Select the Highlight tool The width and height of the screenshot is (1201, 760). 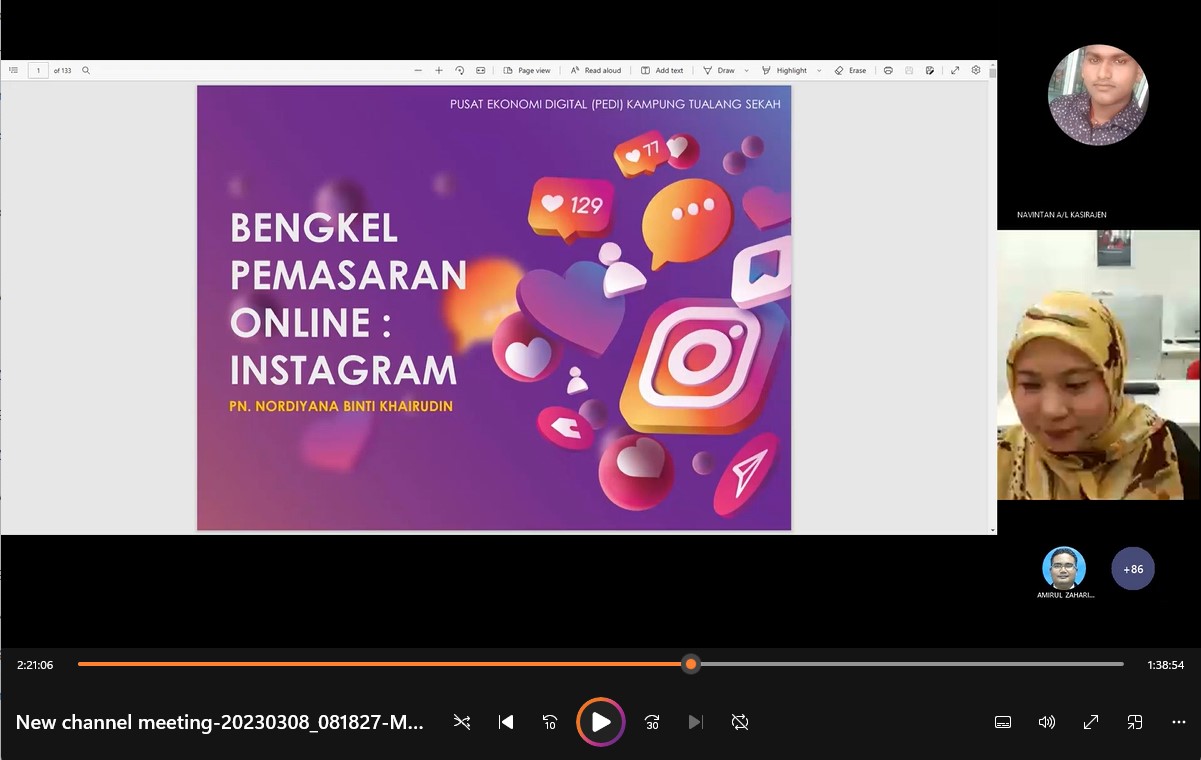click(x=784, y=70)
